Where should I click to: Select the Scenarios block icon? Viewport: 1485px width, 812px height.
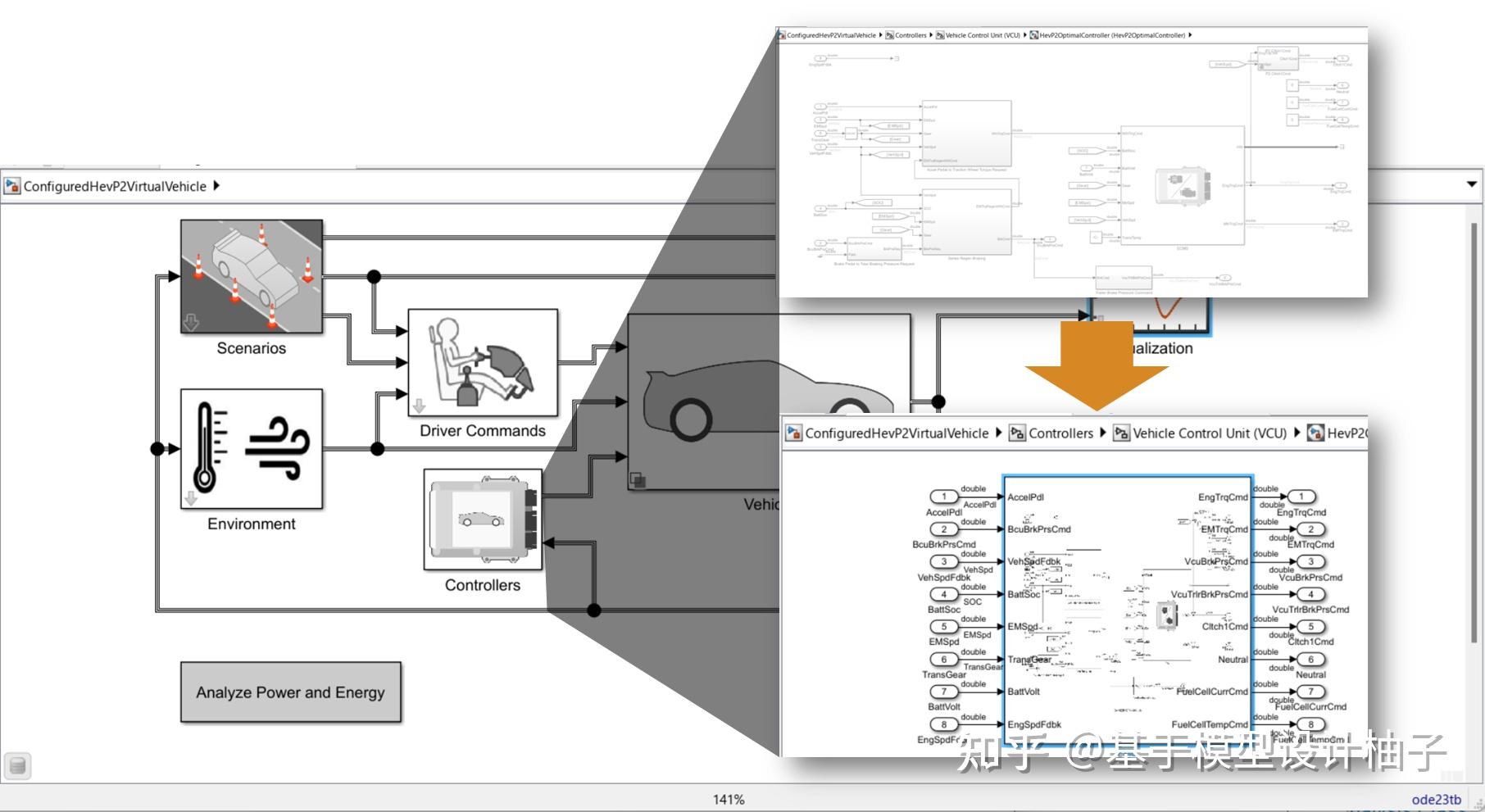coord(251,274)
